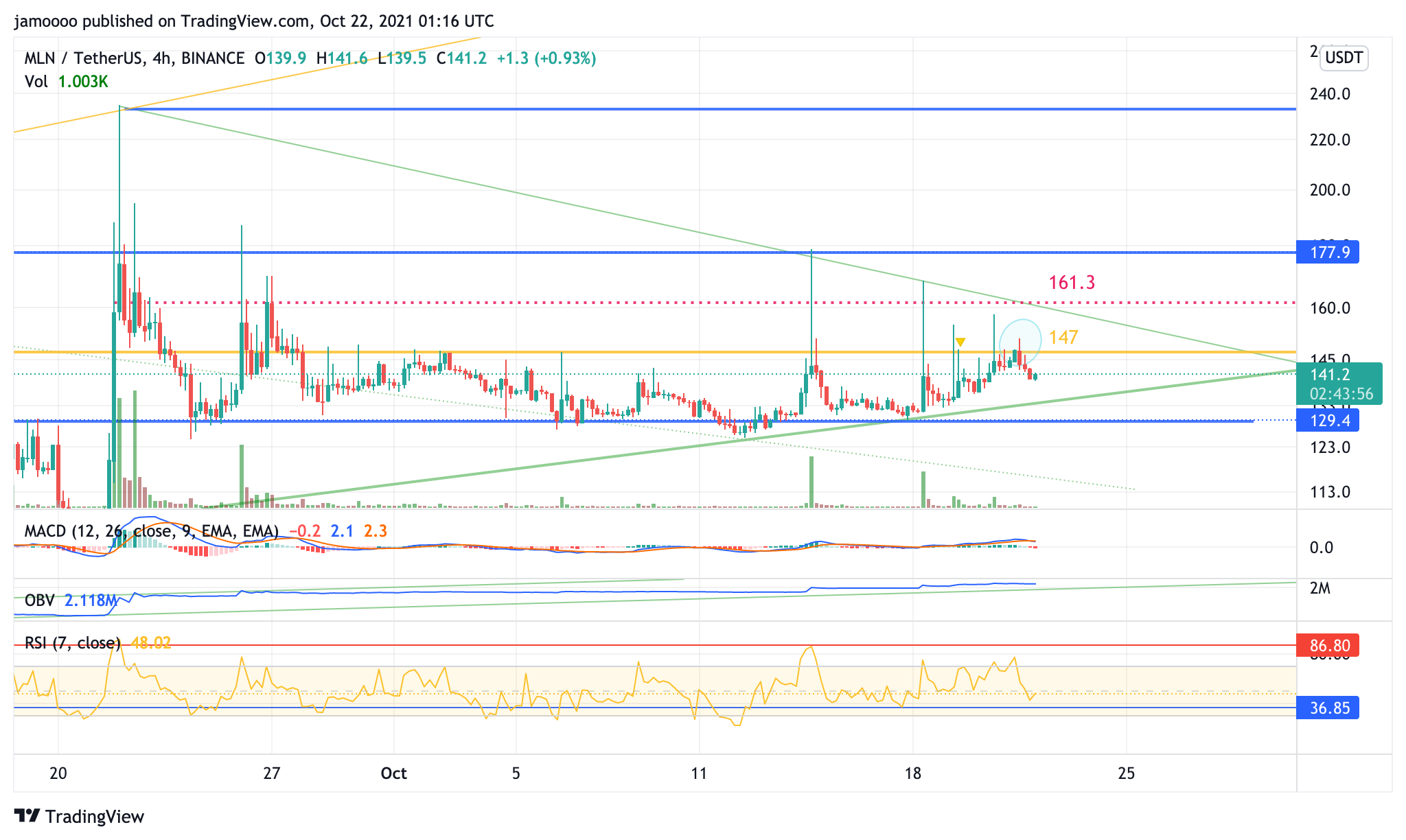Click the USDT currency badge
The image size is (1406, 840).
(x=1344, y=58)
